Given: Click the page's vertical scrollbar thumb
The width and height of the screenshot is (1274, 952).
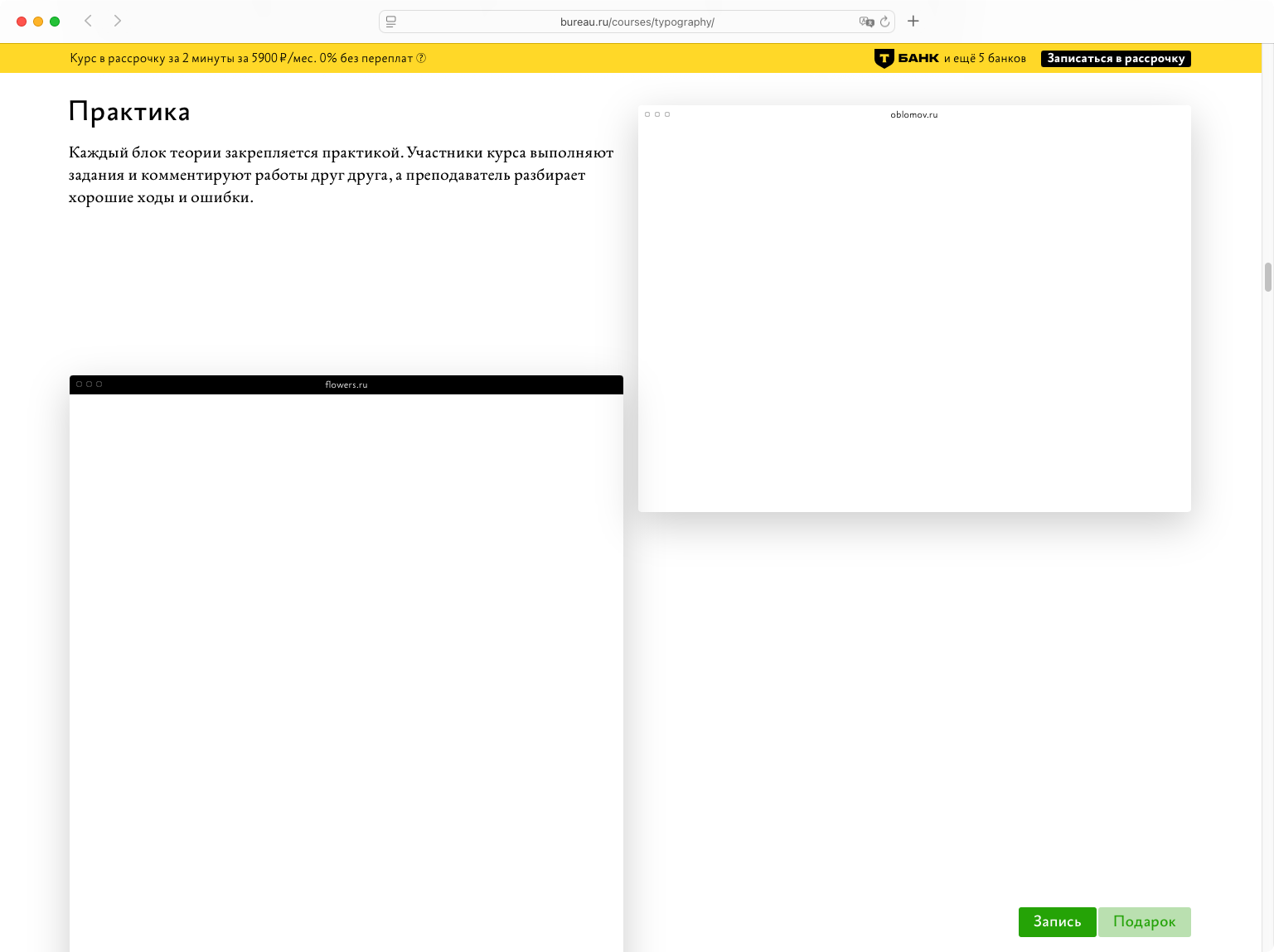Looking at the screenshot, I should click(1267, 278).
